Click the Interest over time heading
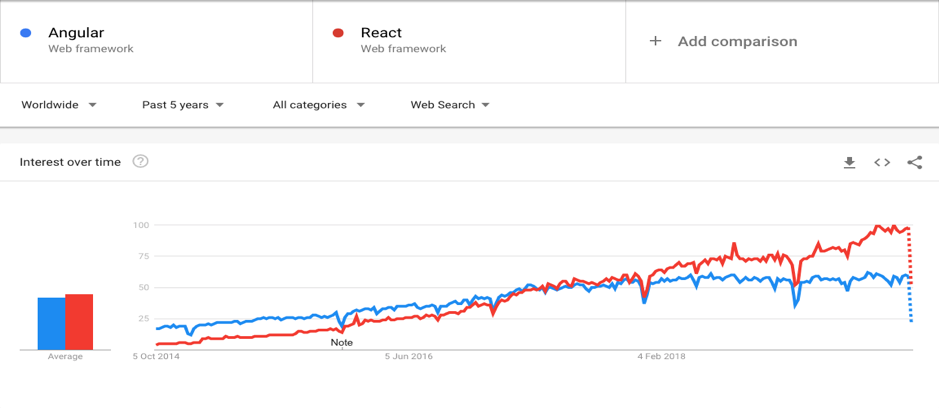 [x=70, y=162]
